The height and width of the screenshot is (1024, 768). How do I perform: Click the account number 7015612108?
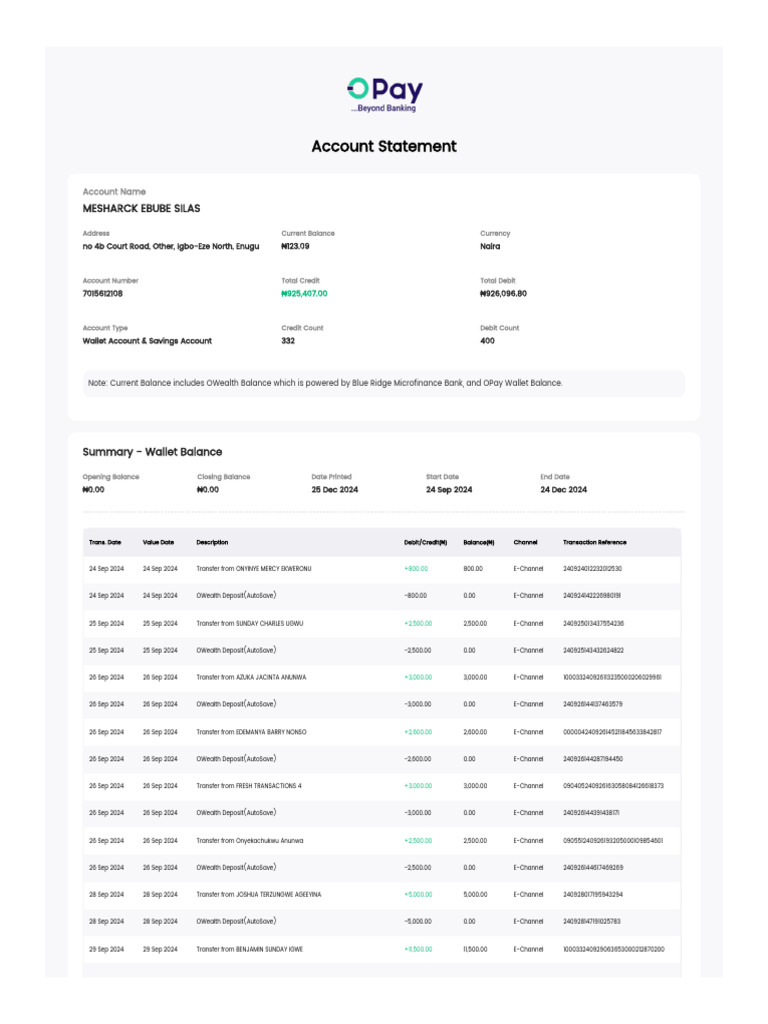(104, 294)
